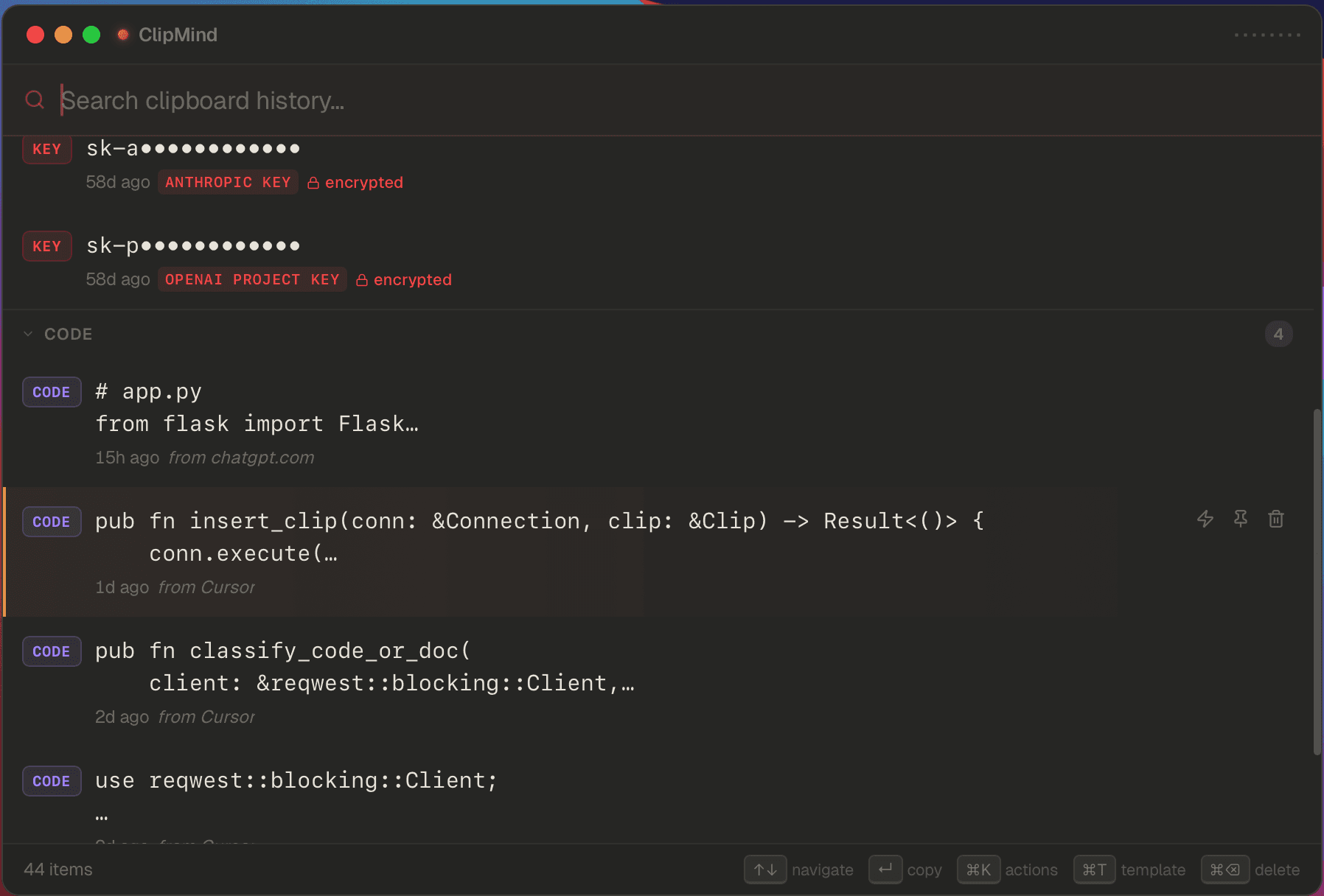
Task: Click '15h ago' timestamp on app.py clip
Action: 127,458
